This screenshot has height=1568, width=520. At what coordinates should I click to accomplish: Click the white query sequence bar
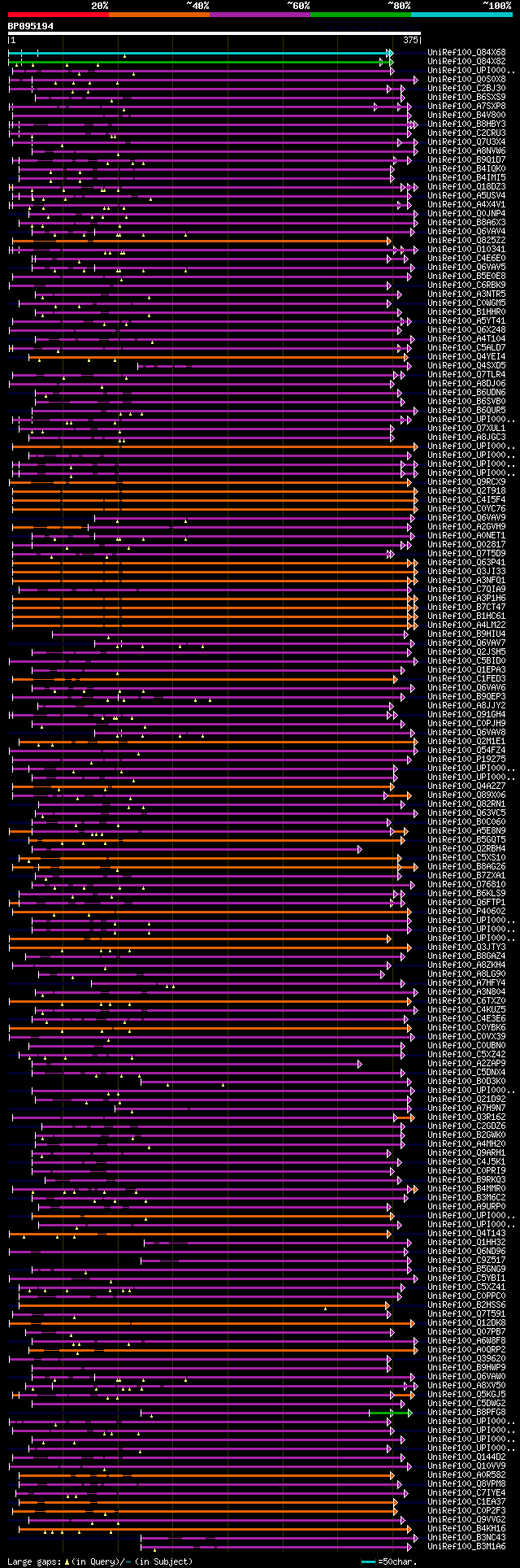[214, 33]
